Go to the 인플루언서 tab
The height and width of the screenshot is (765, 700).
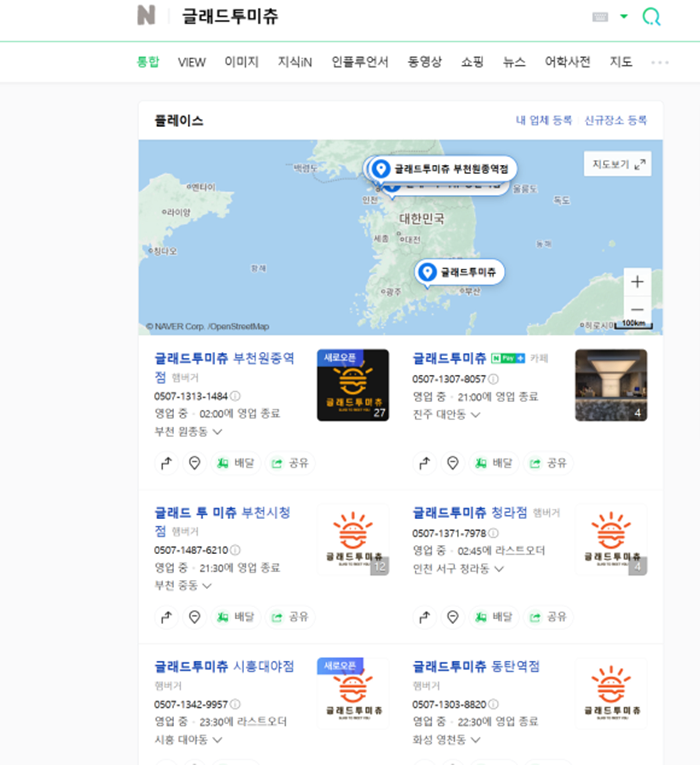[x=360, y=62]
